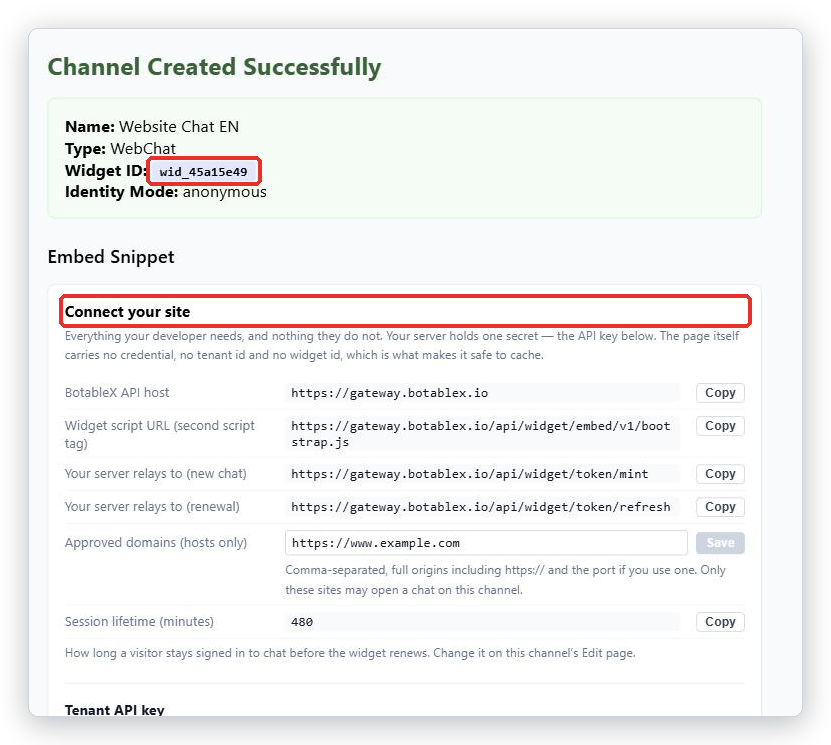Click the Comma-separated full origins hint text
The height and width of the screenshot is (745, 831).
click(505, 580)
